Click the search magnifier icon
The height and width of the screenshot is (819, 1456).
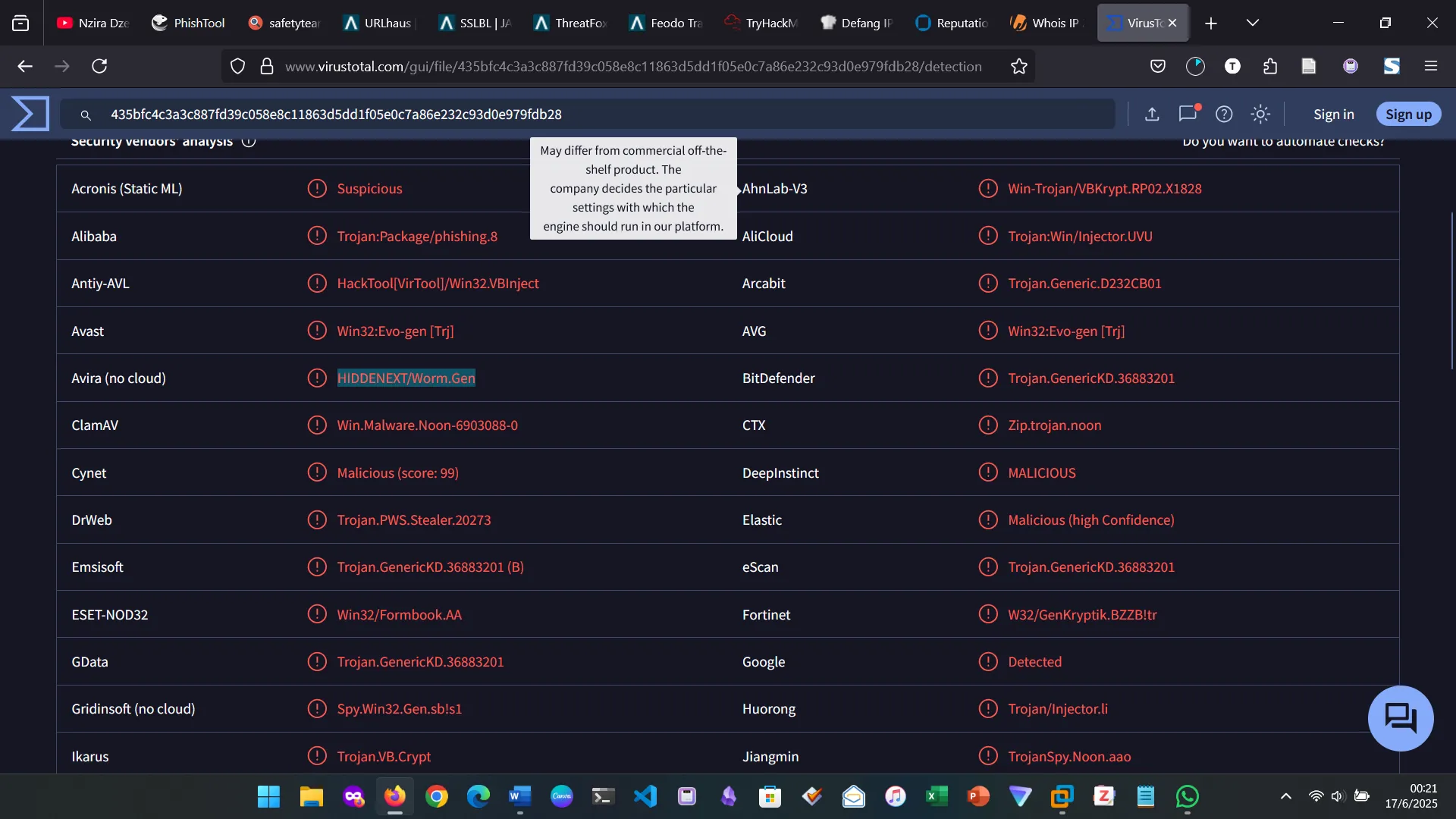(x=86, y=115)
